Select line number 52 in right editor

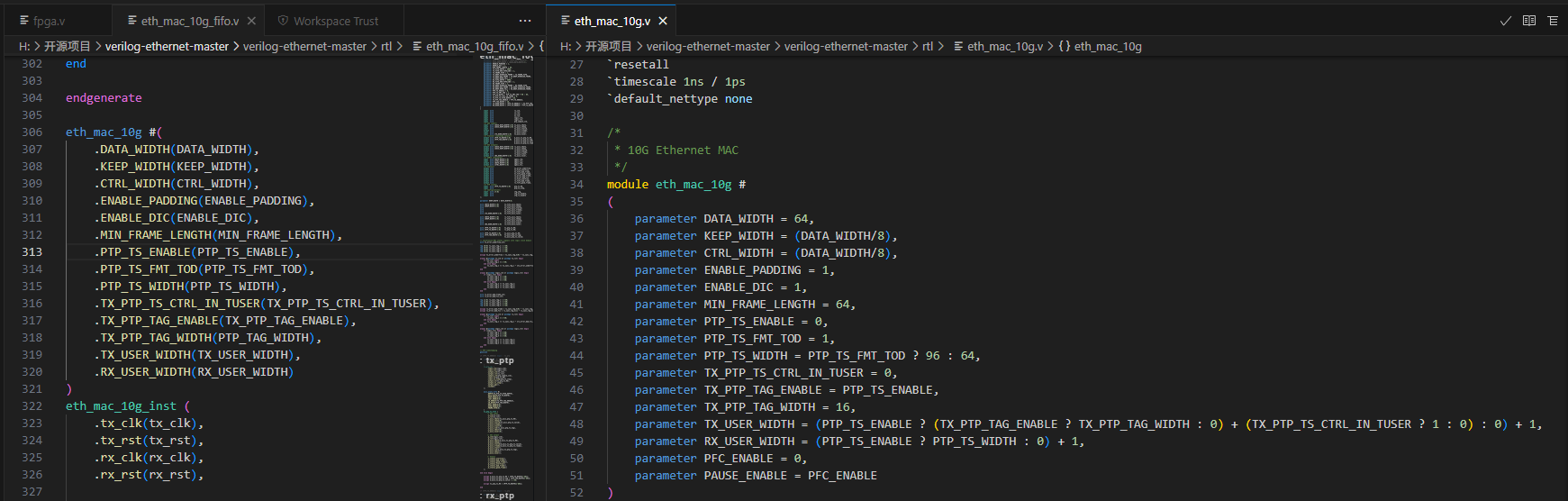point(576,493)
